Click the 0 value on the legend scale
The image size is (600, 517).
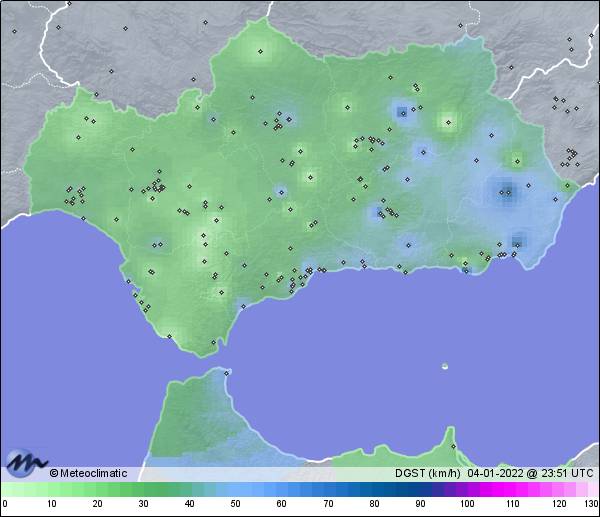point(5,504)
